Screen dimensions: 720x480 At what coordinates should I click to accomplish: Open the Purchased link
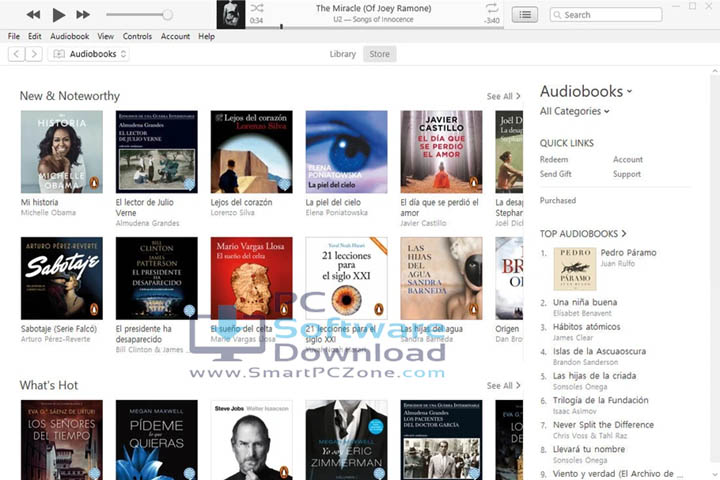(557, 200)
